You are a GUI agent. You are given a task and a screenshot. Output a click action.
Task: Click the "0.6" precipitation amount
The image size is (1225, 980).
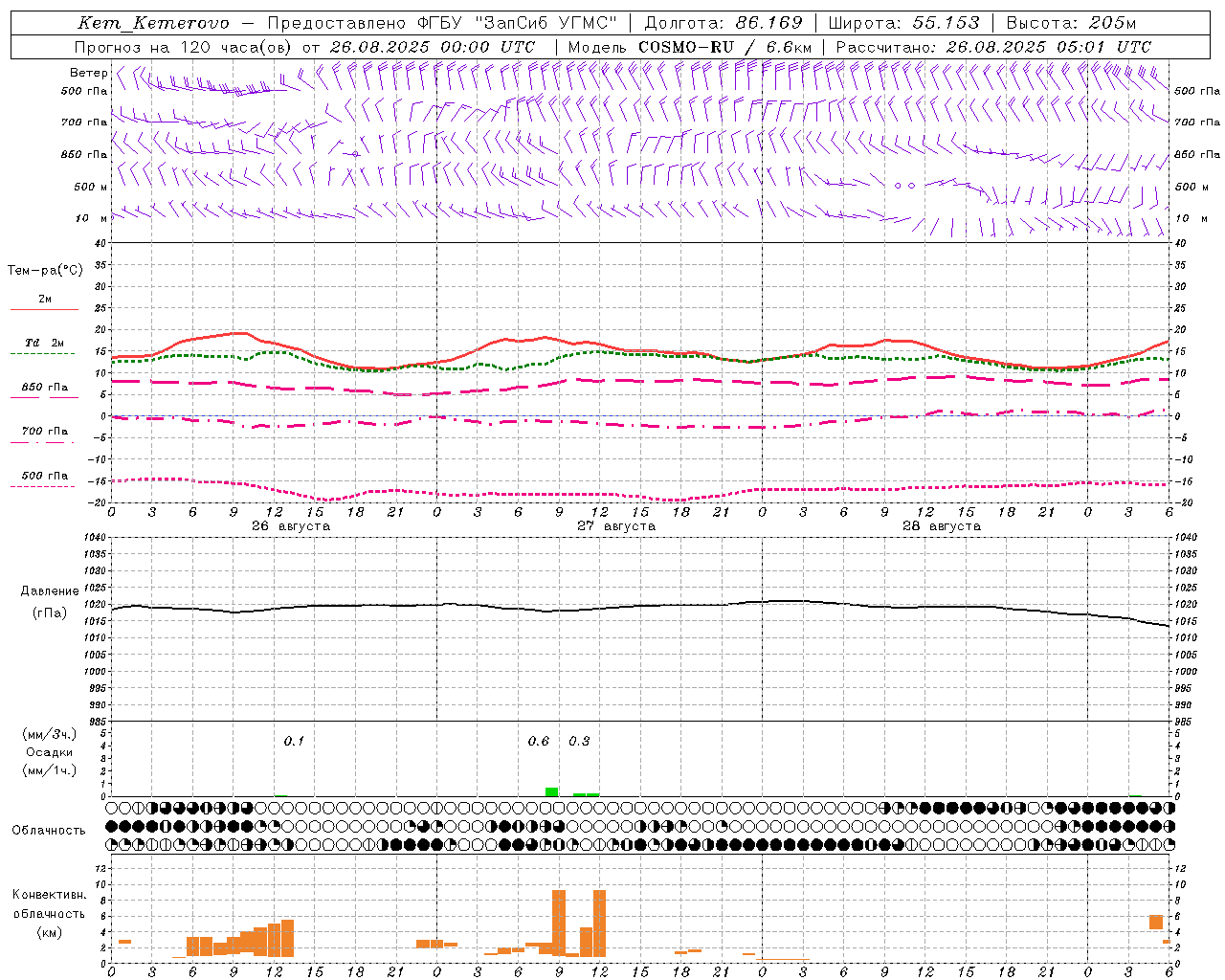(x=539, y=741)
